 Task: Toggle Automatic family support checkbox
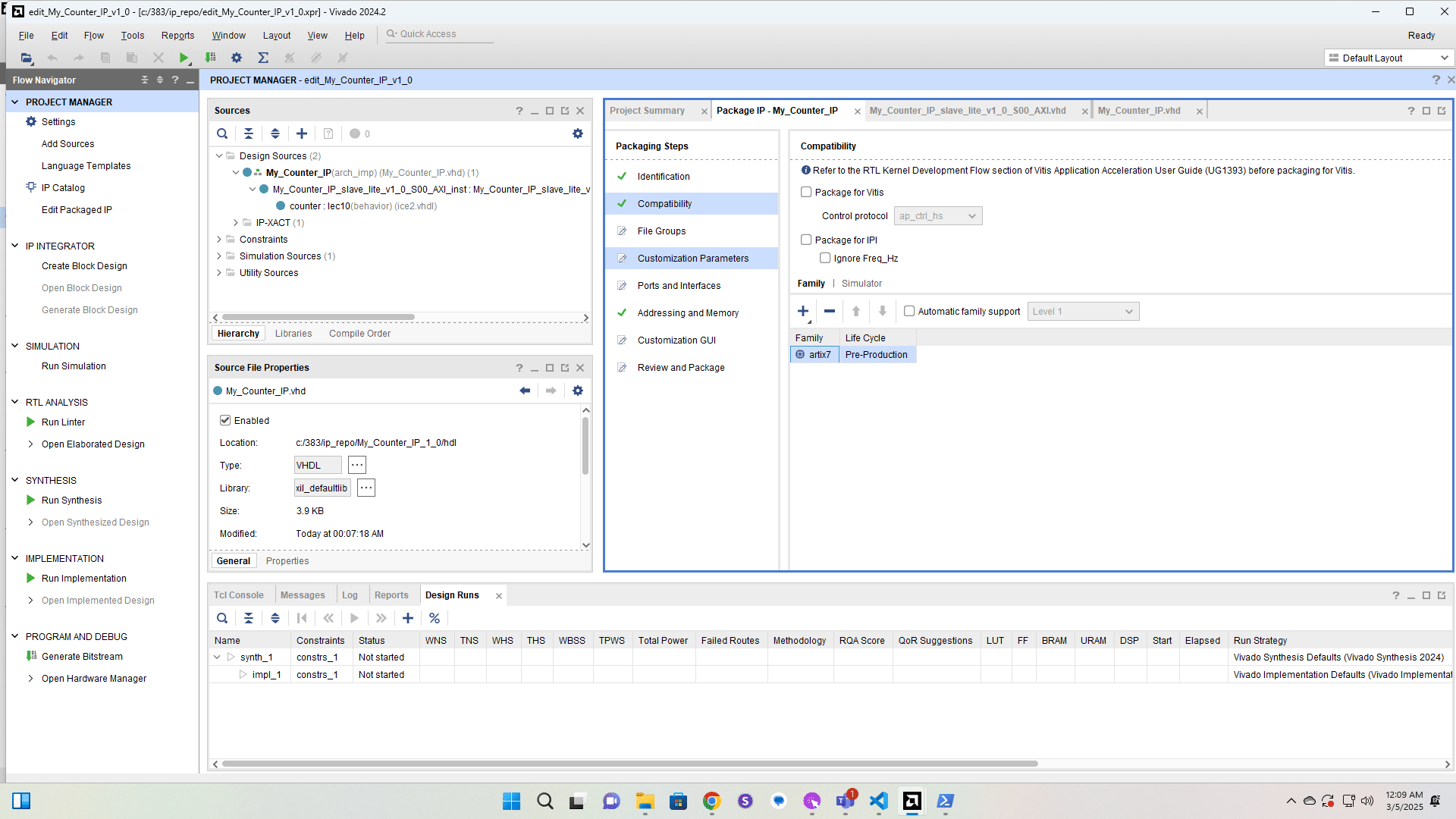909,311
